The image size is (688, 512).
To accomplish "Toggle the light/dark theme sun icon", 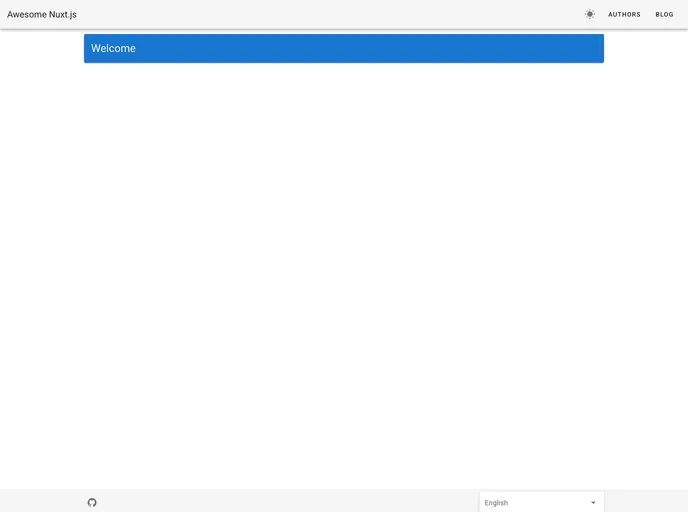I will 590,14.
